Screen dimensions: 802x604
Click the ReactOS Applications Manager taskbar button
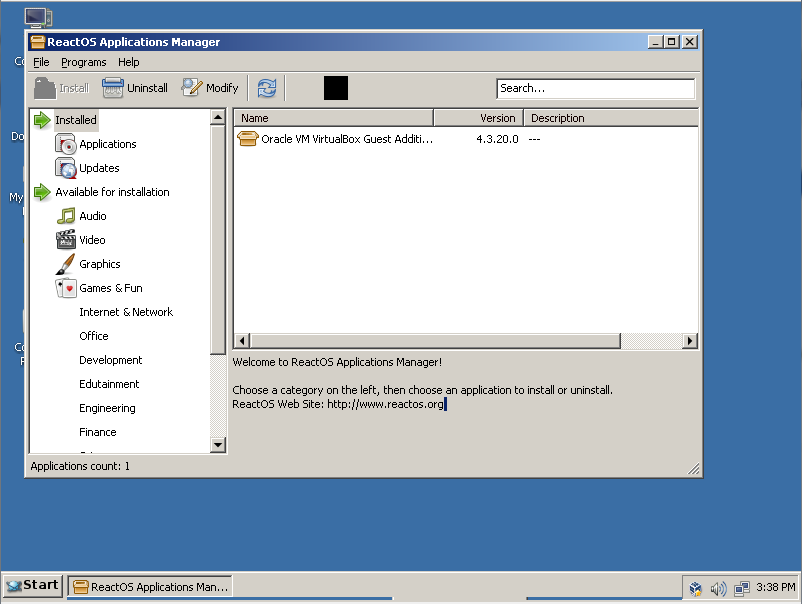[x=150, y=587]
